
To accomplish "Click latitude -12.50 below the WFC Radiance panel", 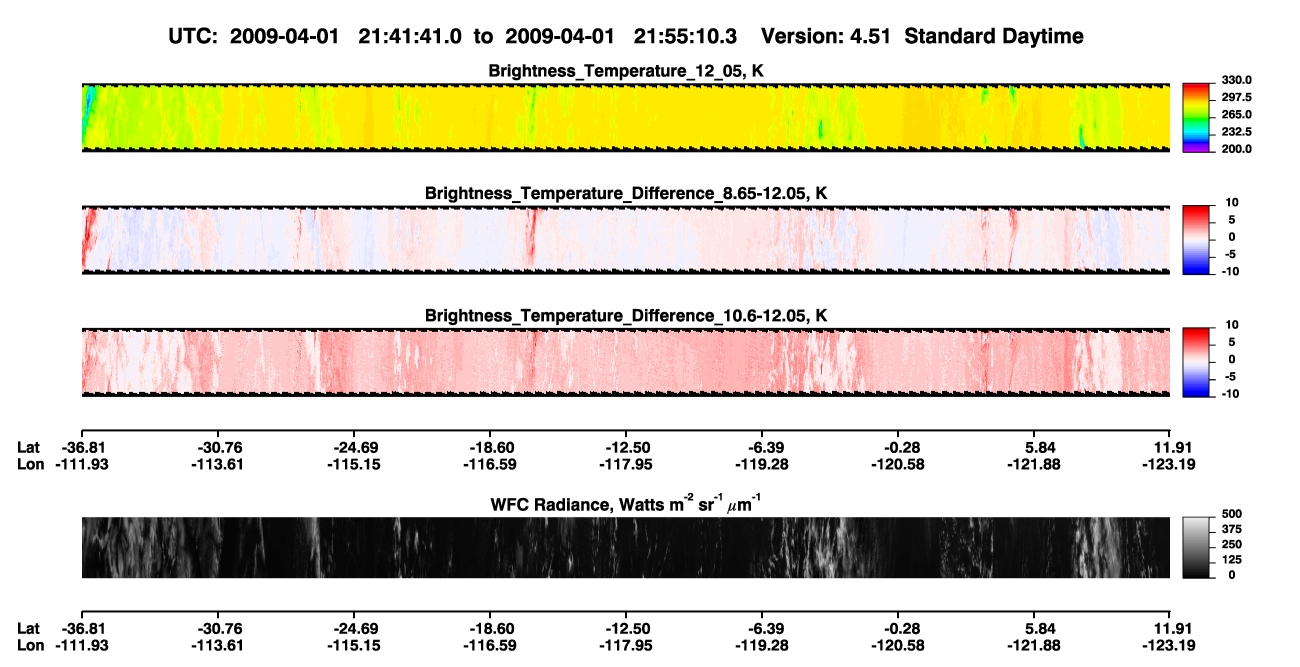I will (x=625, y=629).
